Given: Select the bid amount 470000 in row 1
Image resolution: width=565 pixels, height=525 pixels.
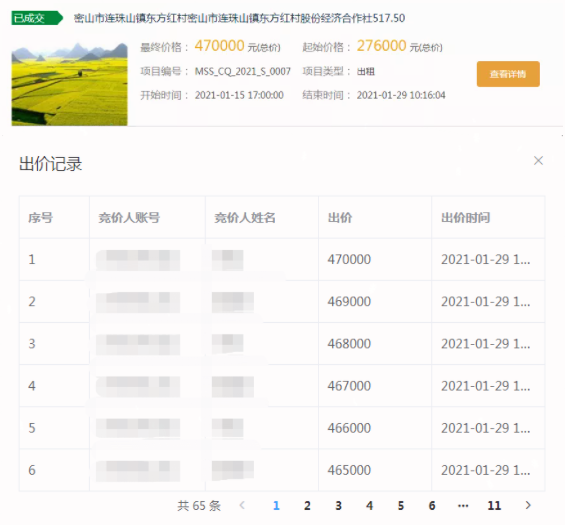Looking at the screenshot, I should point(349,259).
